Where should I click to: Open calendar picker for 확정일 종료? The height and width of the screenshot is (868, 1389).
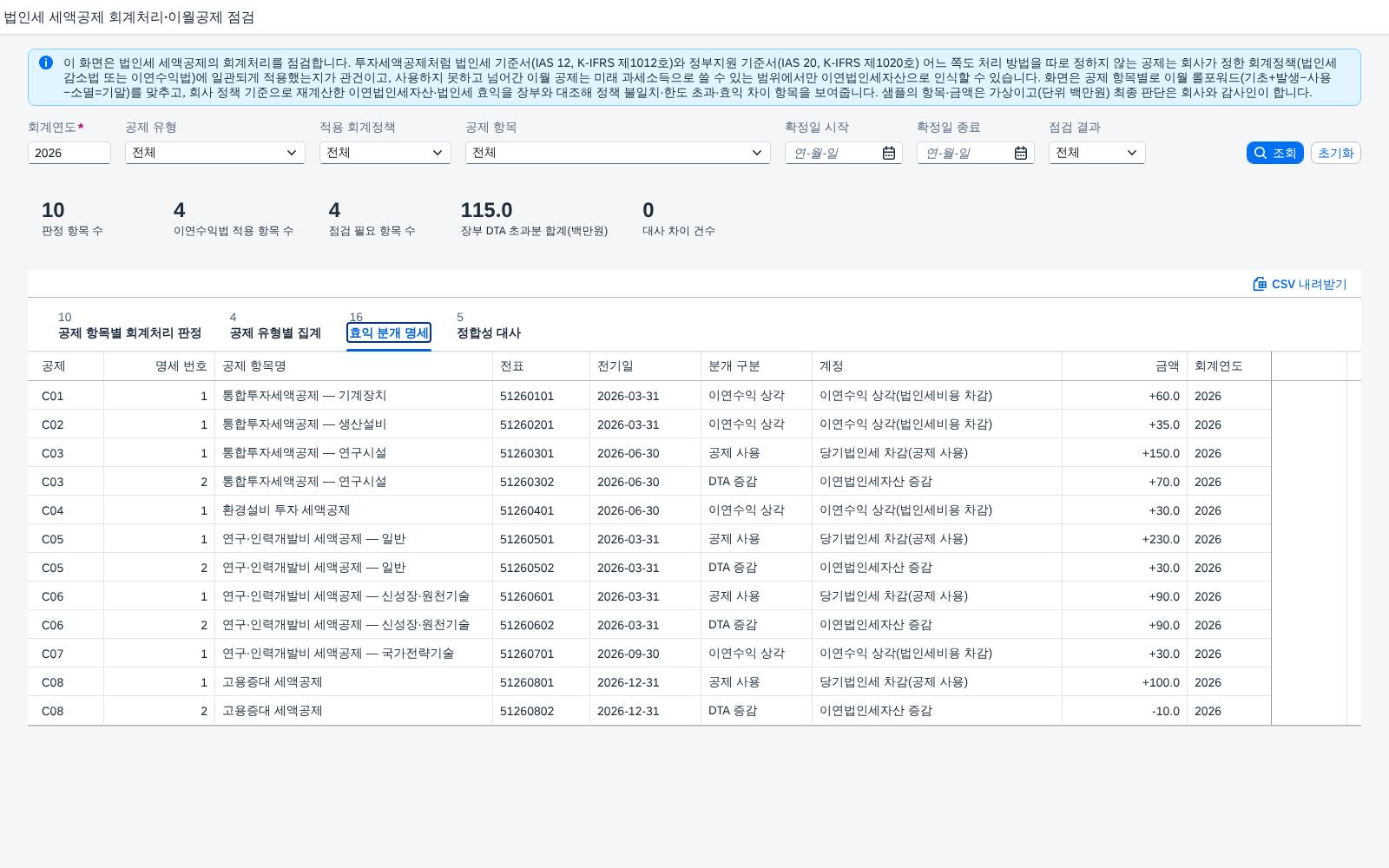pyautogui.click(x=1021, y=153)
